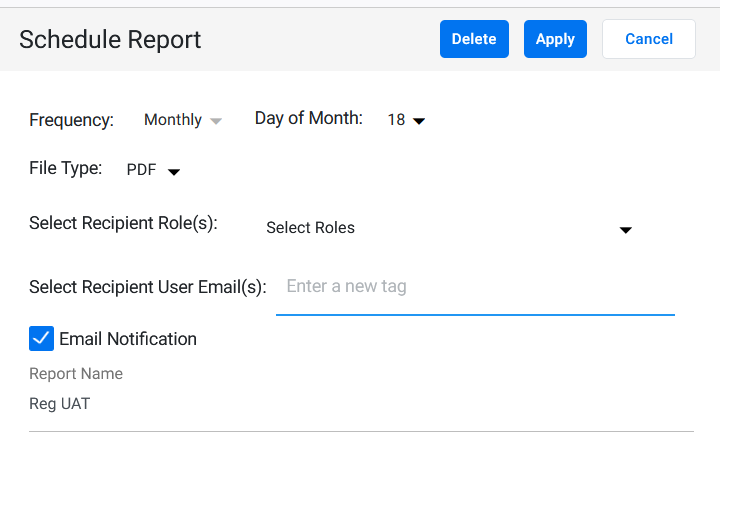This screenshot has height=531, width=740.
Task: Click the Select Recipient User Email(s) label
Action: (148, 287)
